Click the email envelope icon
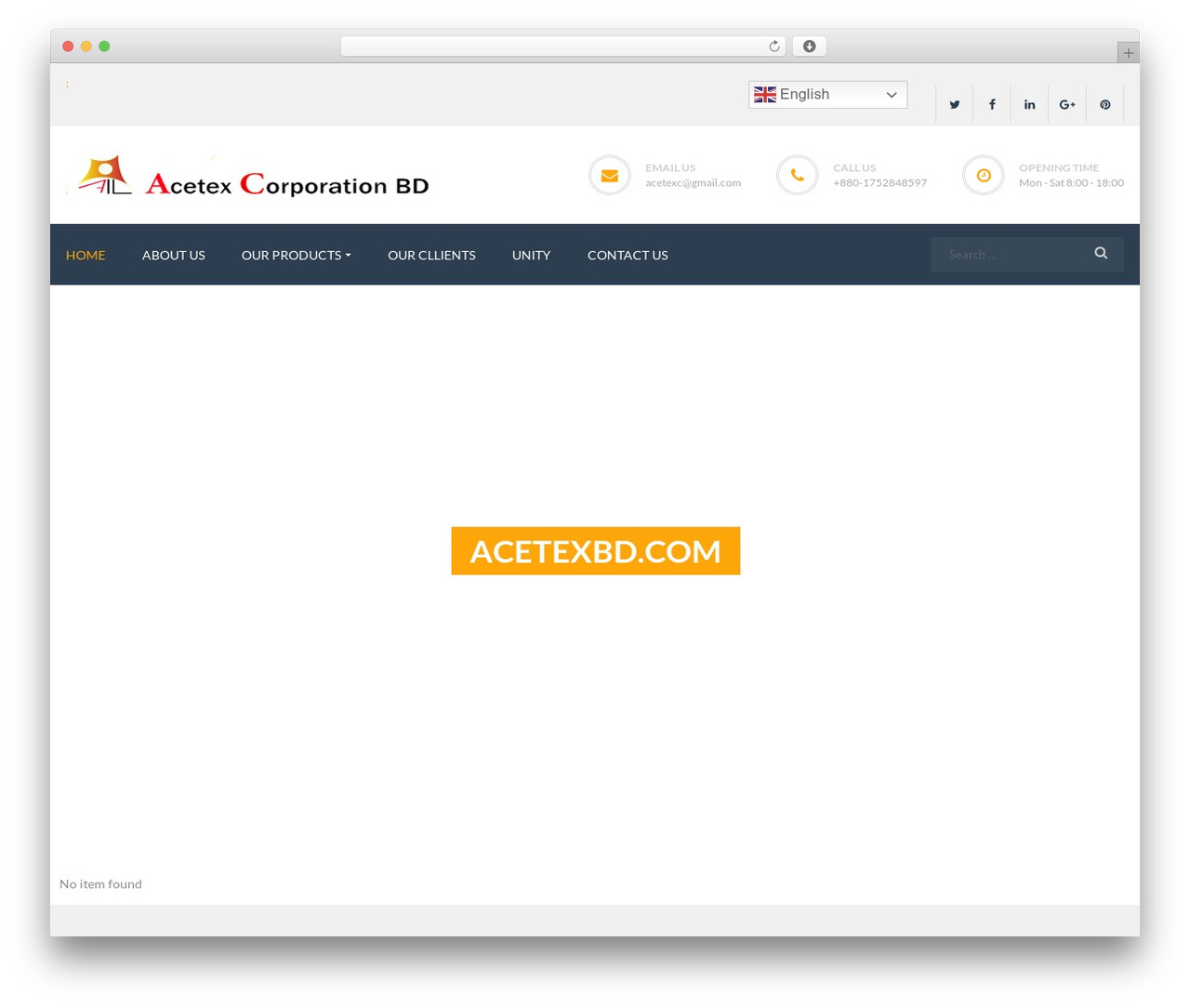Screen dimensions: 1190x1008 click(610, 175)
